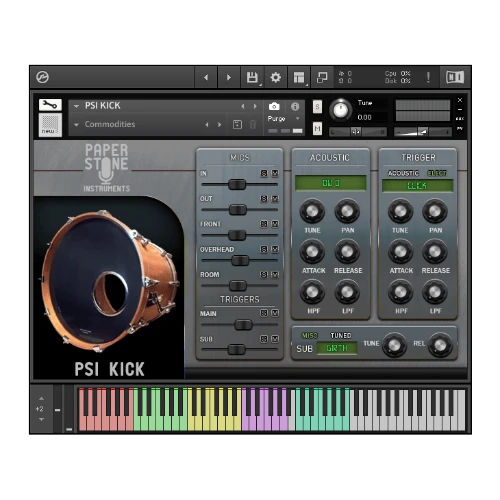
Task: Click the MAIN trigger level slider
Action: tap(243, 325)
